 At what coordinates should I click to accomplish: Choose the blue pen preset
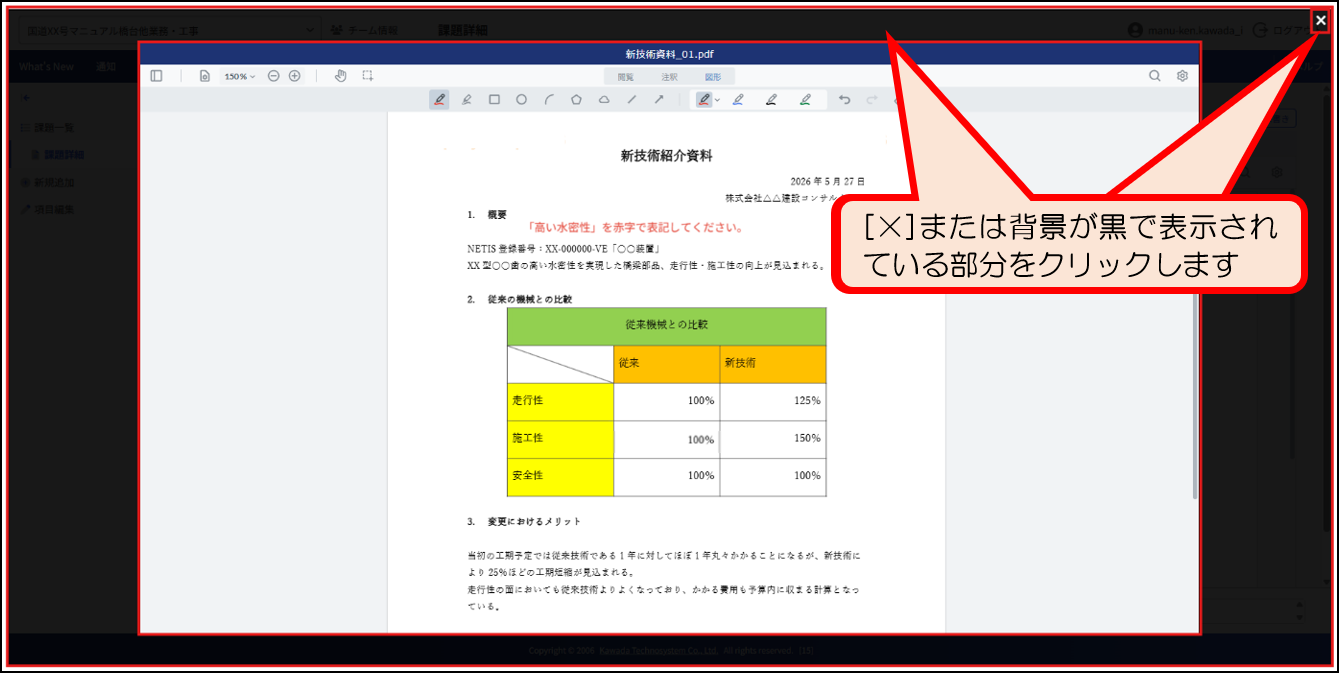click(738, 100)
